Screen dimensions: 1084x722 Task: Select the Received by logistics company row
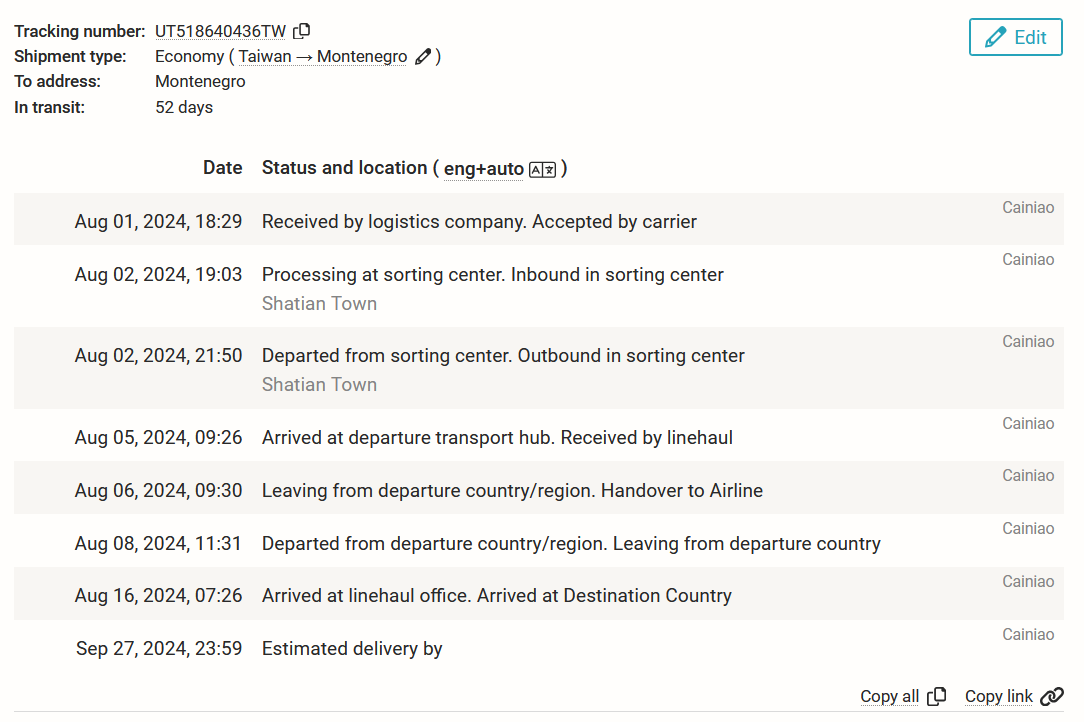(x=539, y=219)
